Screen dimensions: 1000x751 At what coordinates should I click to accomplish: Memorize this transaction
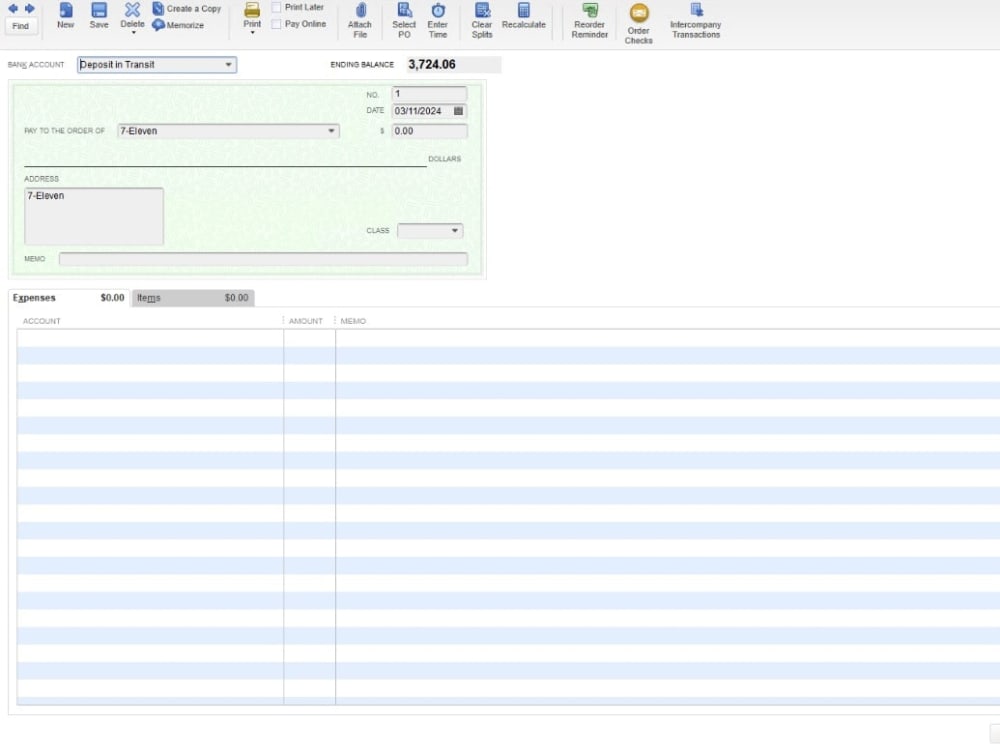178,25
